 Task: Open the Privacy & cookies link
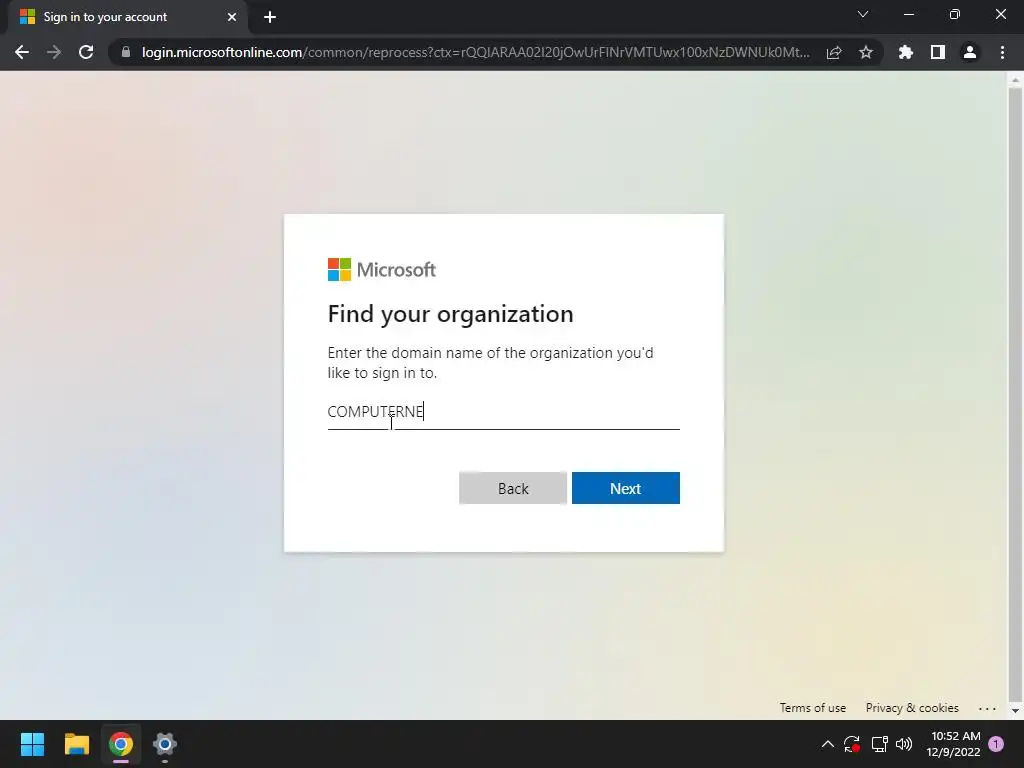pos(912,708)
